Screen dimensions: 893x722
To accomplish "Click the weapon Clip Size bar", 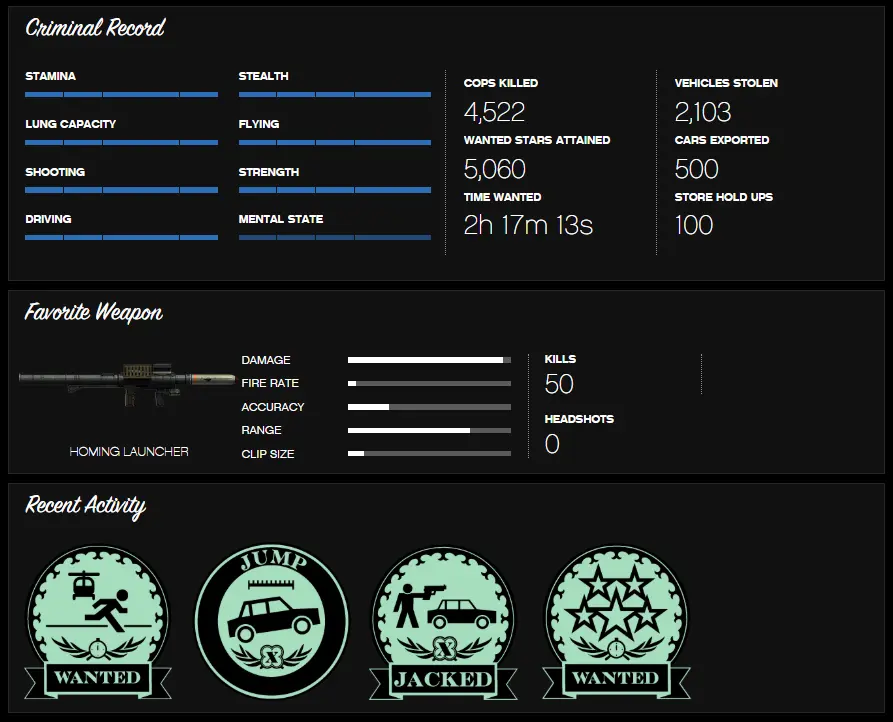I will click(x=429, y=454).
